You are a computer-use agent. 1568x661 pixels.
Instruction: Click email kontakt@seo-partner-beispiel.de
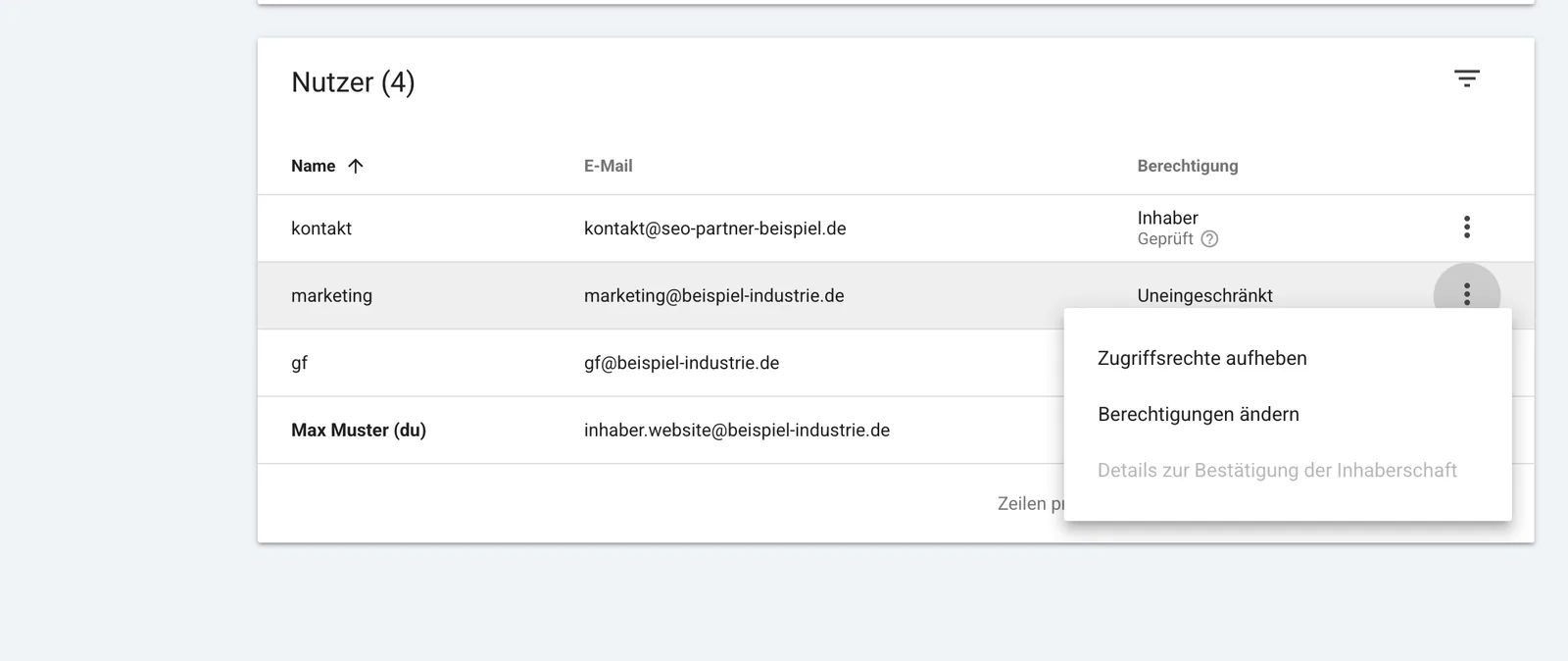pos(714,229)
